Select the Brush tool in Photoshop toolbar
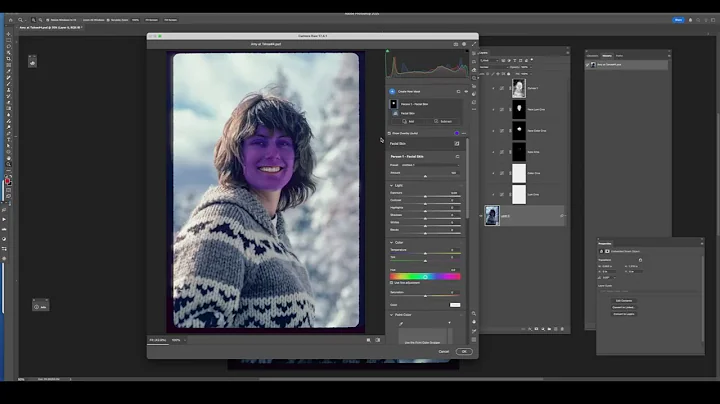This screenshot has width=720, height=404. 8,84
